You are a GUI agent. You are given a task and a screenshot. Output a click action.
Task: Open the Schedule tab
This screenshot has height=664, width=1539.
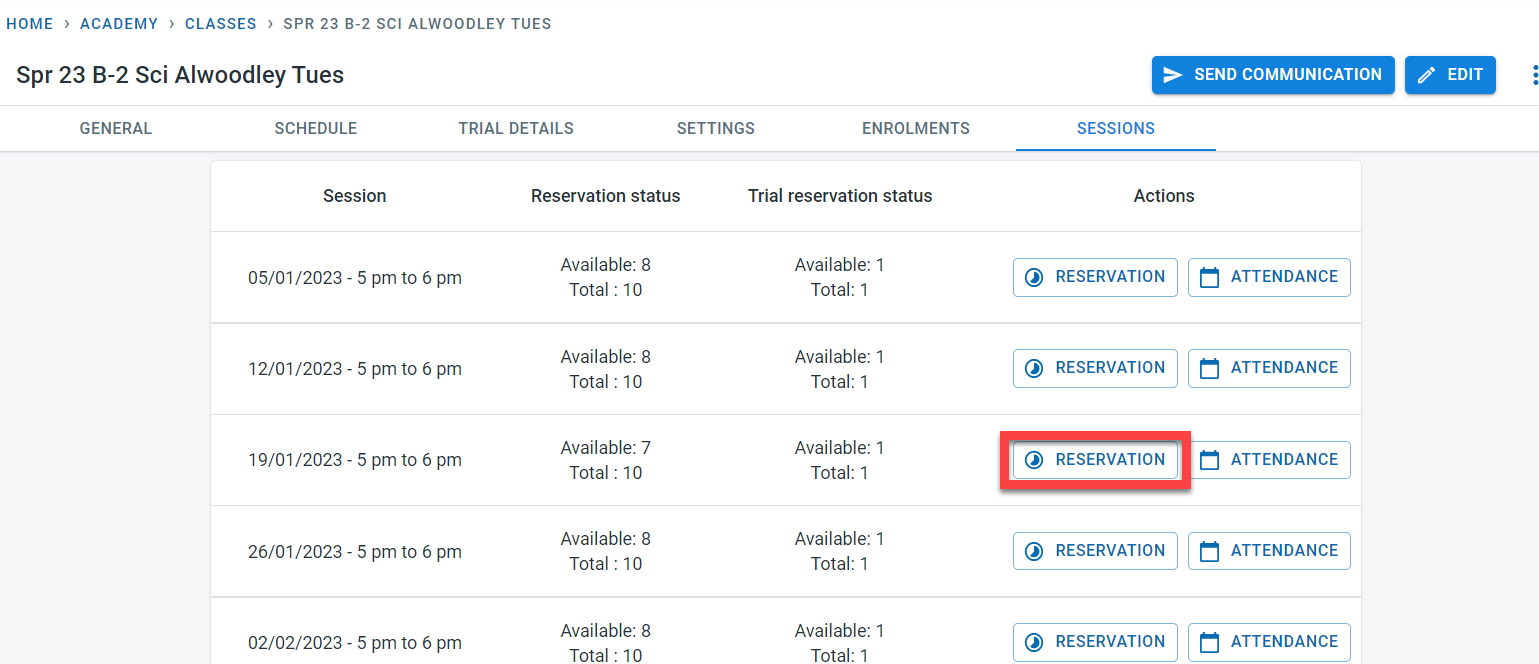click(316, 129)
